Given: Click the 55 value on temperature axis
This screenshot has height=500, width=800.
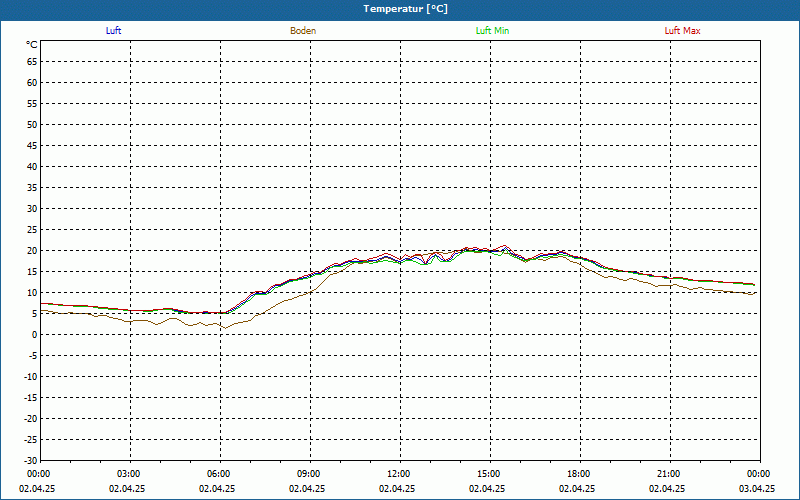Looking at the screenshot, I should click(x=32, y=104).
